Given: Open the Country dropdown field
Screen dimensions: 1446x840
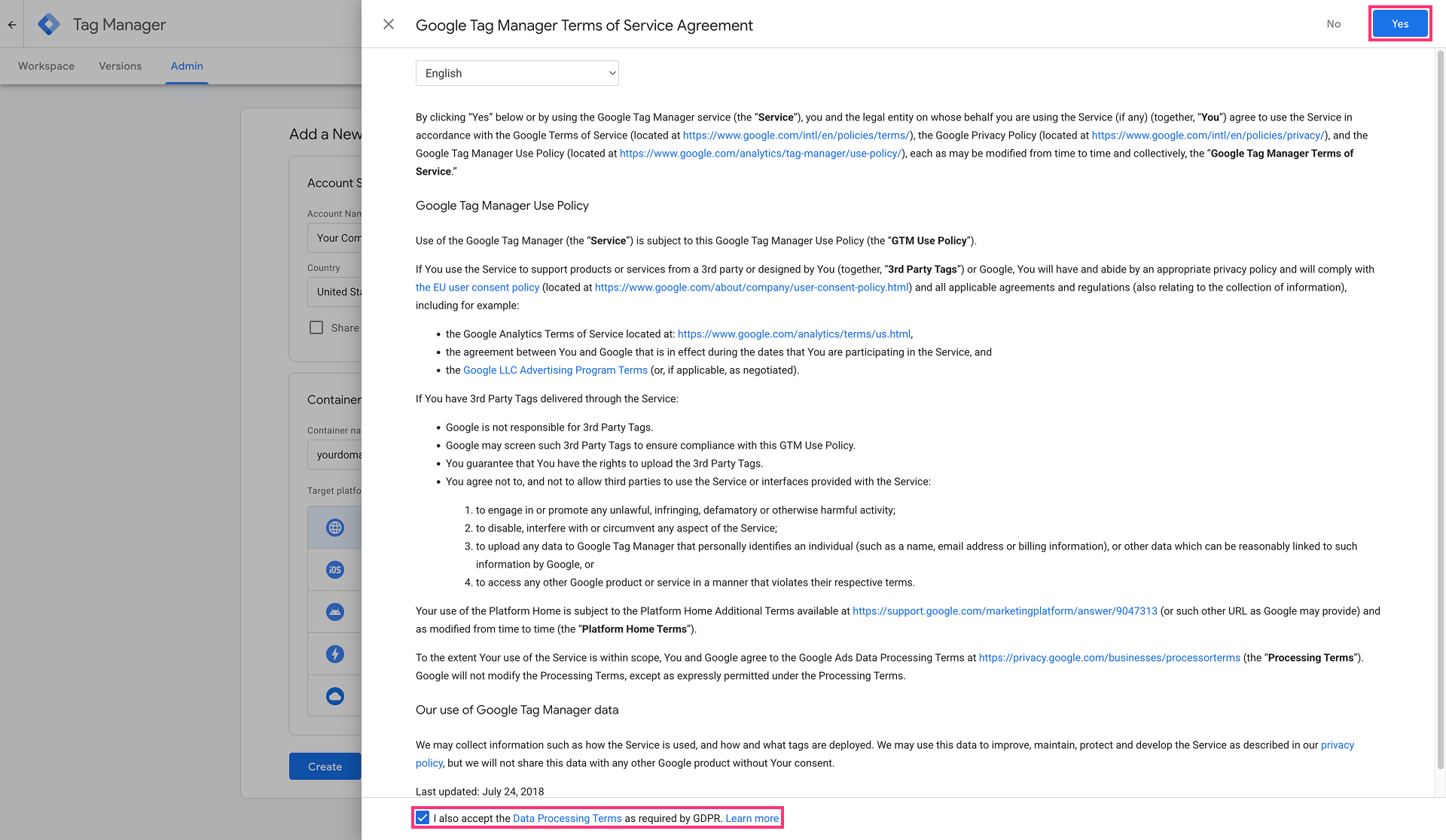Looking at the screenshot, I should tap(335, 292).
